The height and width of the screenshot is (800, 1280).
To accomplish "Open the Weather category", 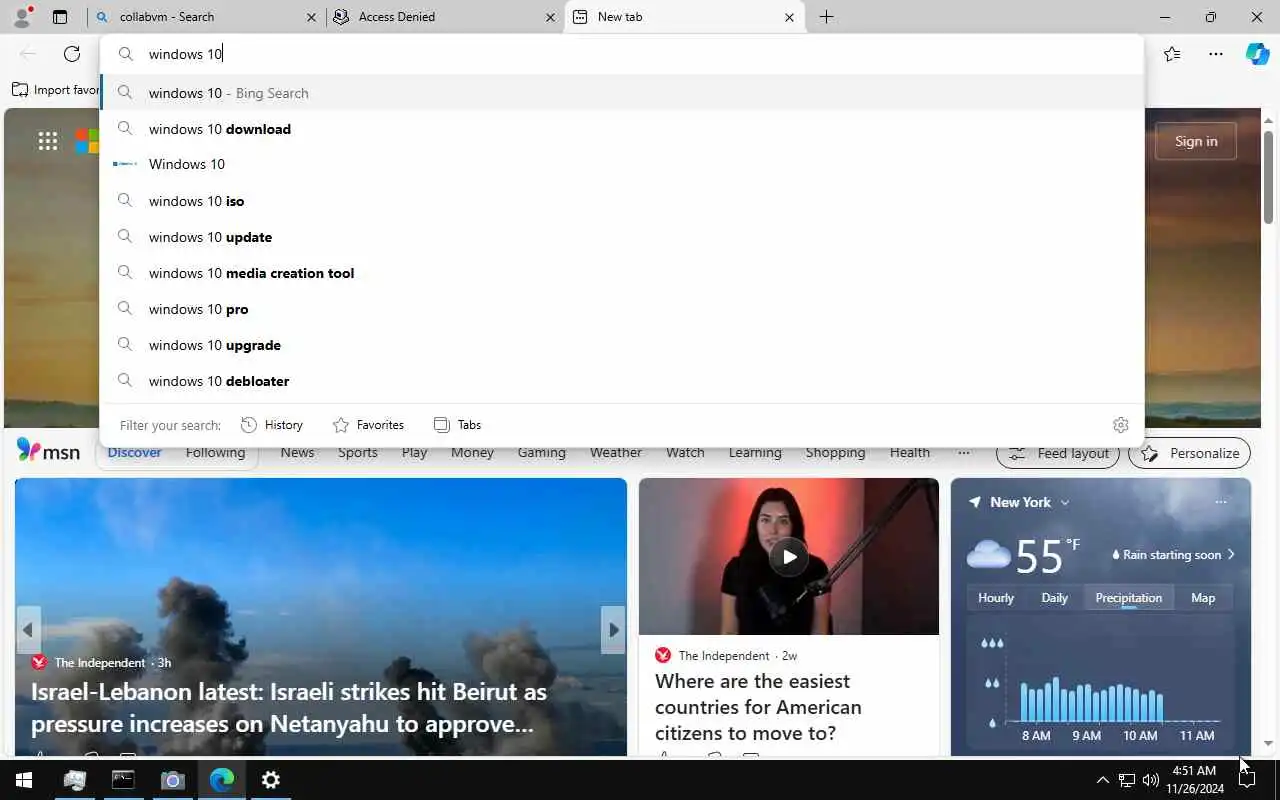I will pyautogui.click(x=615, y=453).
